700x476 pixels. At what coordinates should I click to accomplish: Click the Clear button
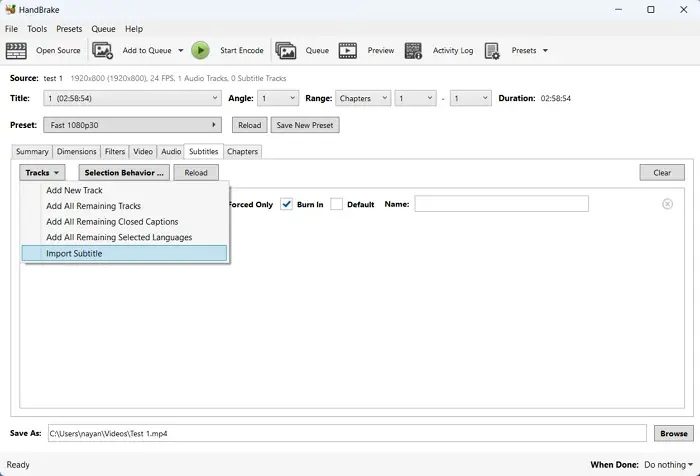pyautogui.click(x=662, y=173)
